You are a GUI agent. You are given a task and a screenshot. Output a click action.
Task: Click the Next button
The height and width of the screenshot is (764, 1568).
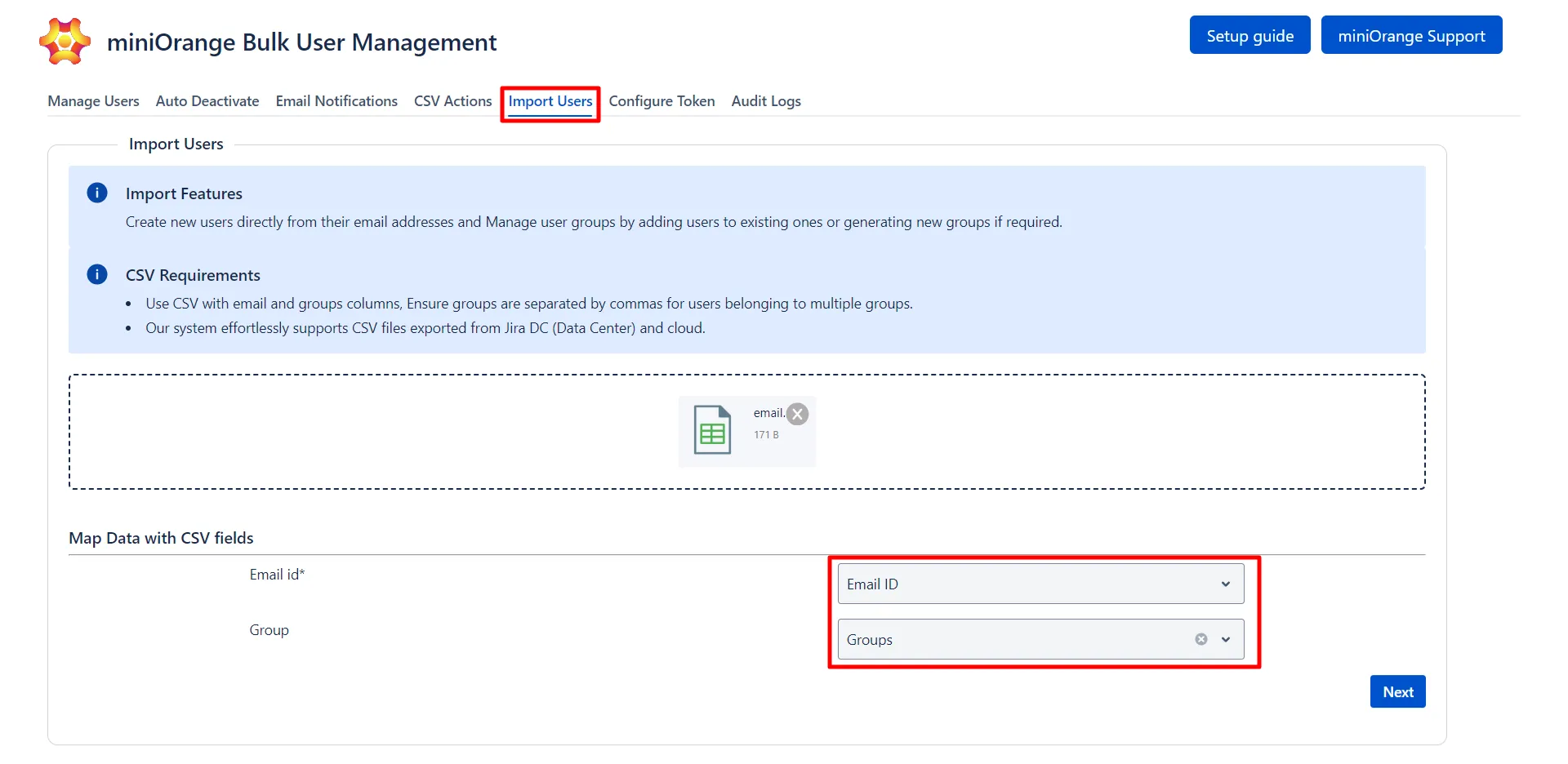pos(1397,691)
